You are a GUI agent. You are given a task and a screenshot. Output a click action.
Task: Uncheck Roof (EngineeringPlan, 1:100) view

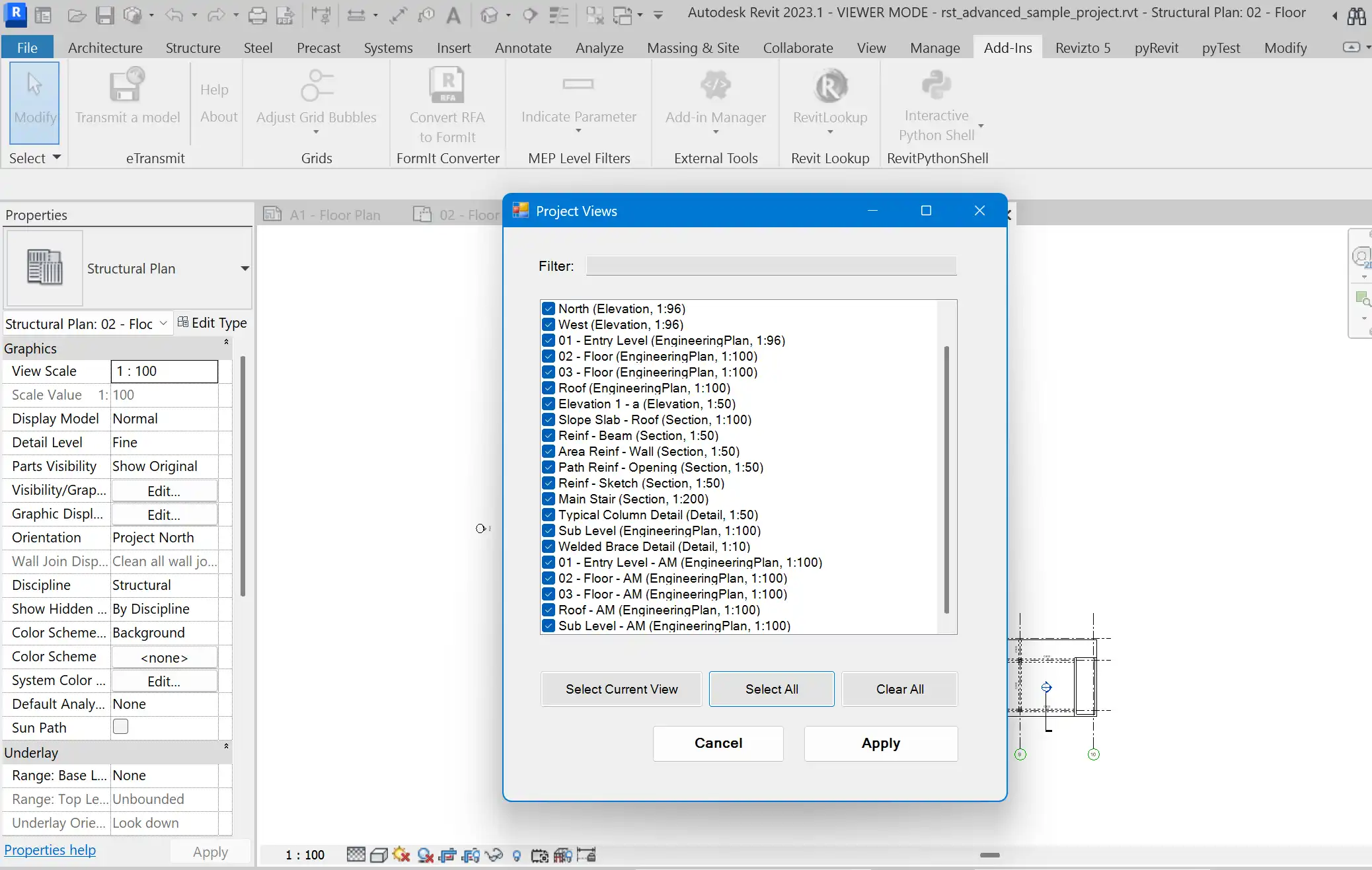549,388
